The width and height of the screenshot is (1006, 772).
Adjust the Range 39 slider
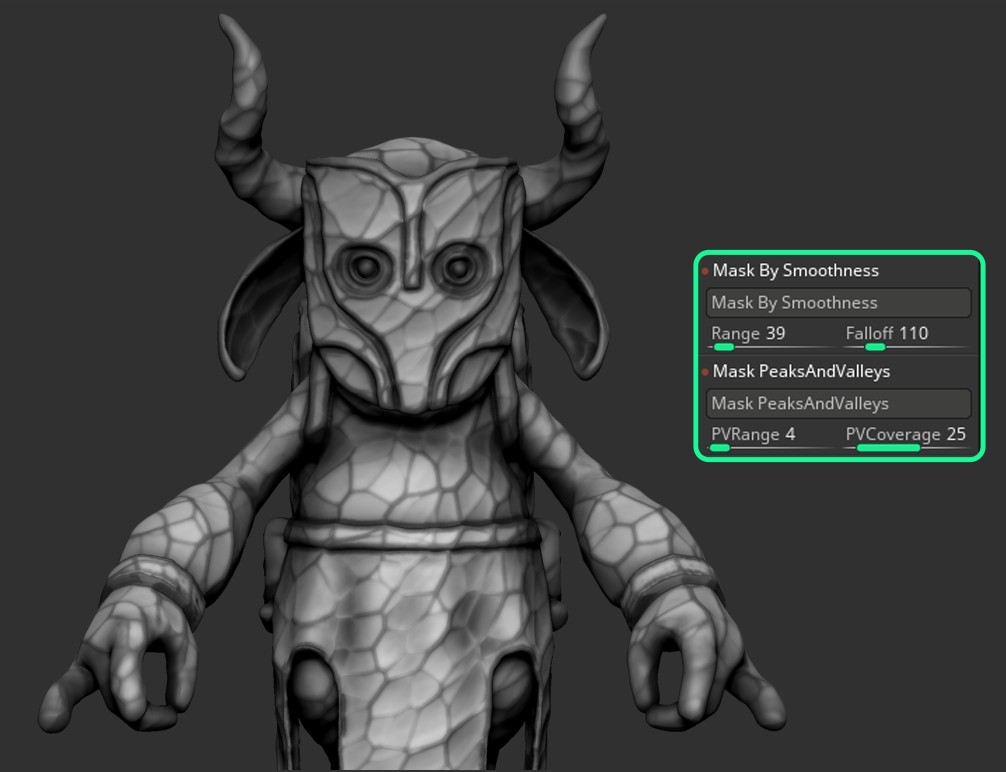771,338
